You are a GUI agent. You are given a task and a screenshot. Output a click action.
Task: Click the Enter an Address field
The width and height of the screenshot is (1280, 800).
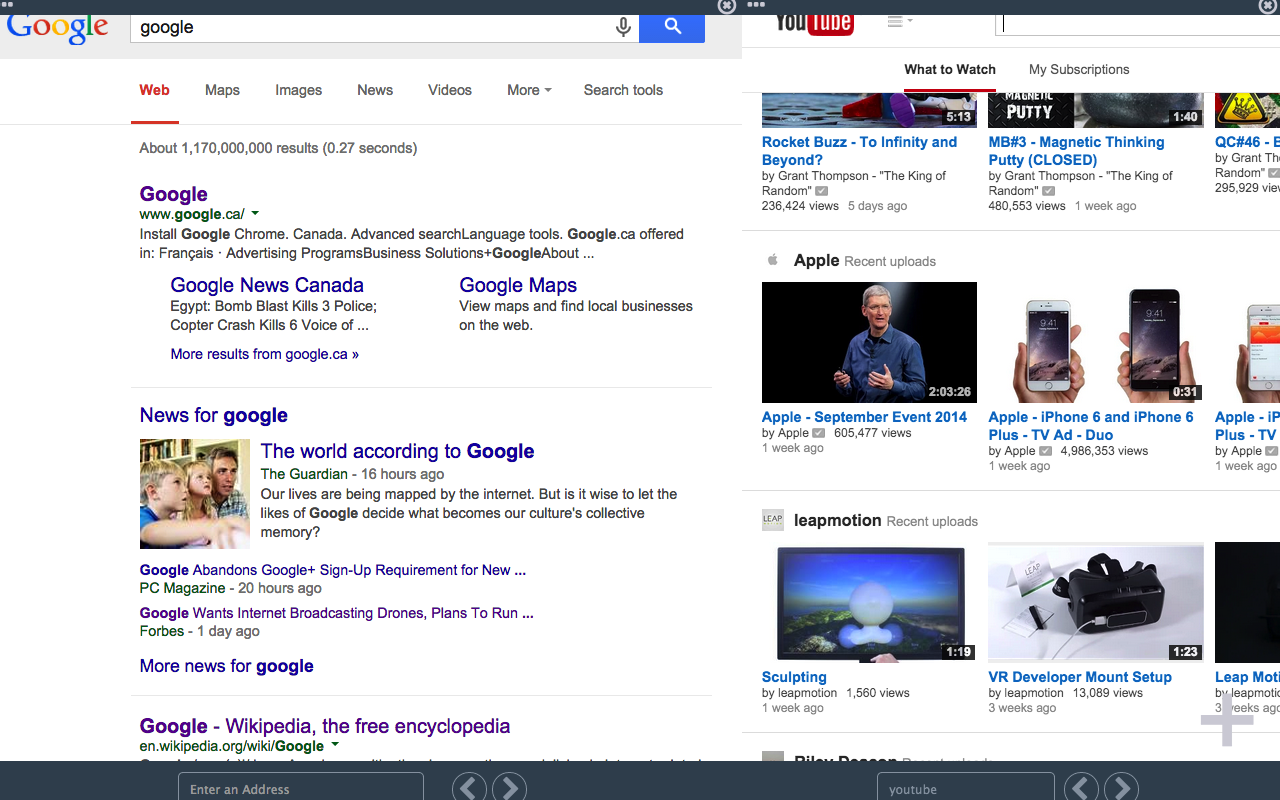301,788
